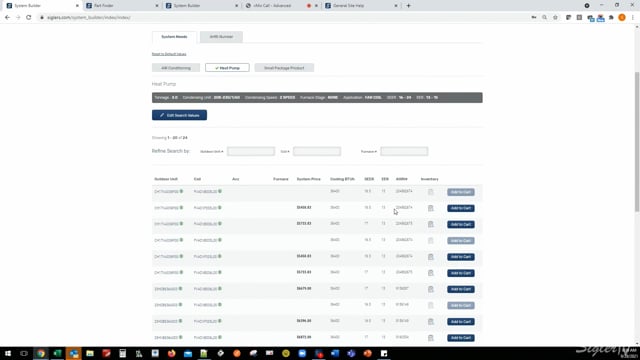
Task: Click the SEER column header
Action: click(x=369, y=179)
